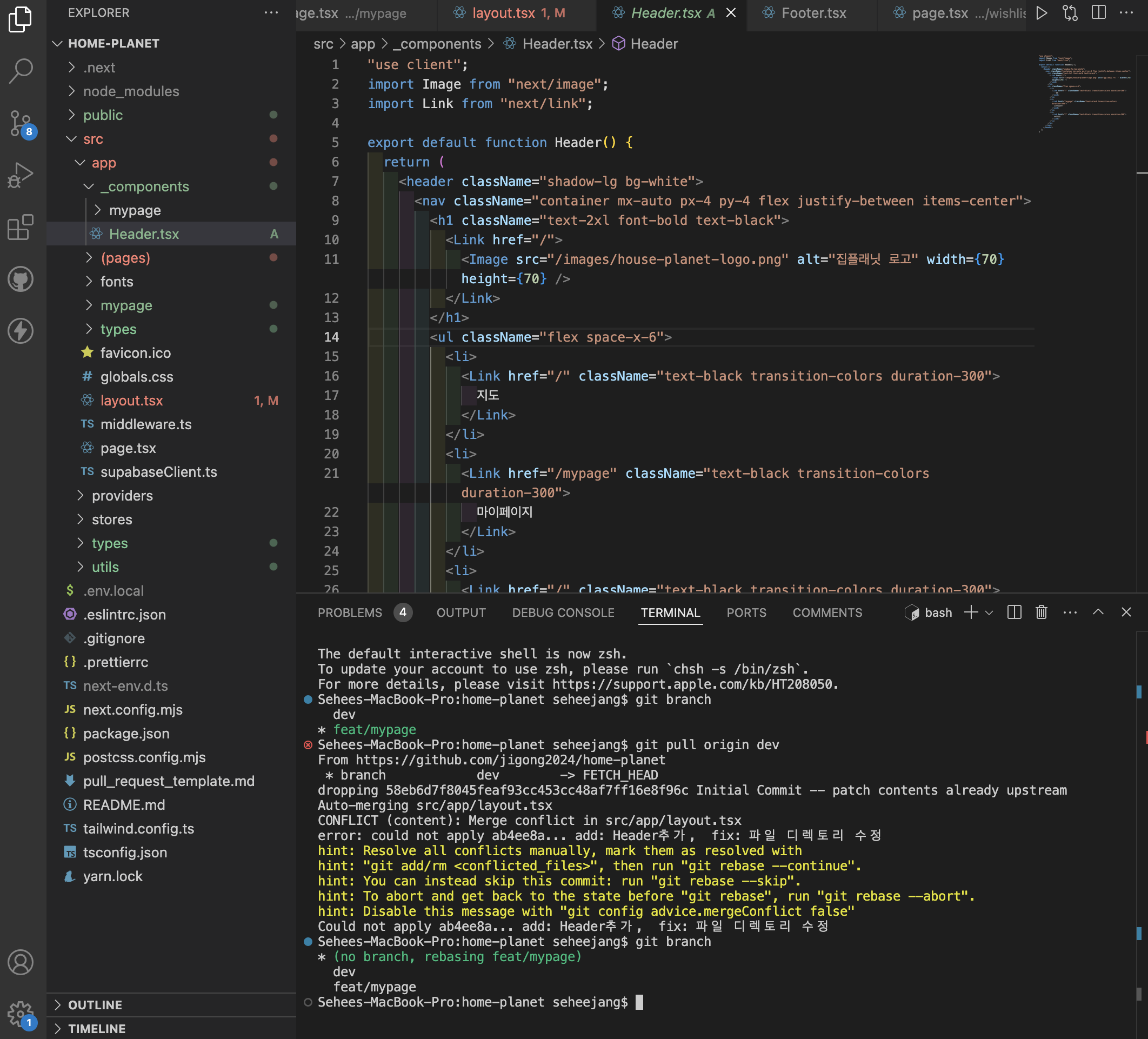Maximize the panel with the upward chevron
This screenshot has width=1148, height=1039.
pyautogui.click(x=1098, y=612)
